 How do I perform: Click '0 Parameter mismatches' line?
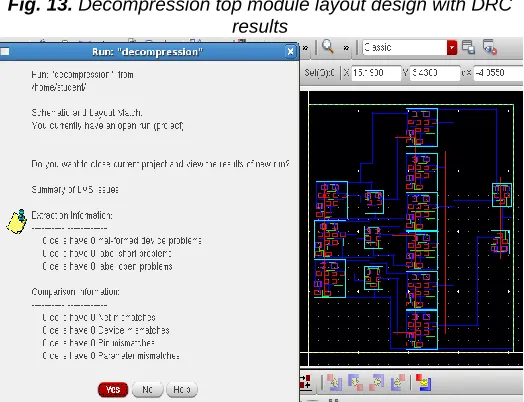(111, 356)
